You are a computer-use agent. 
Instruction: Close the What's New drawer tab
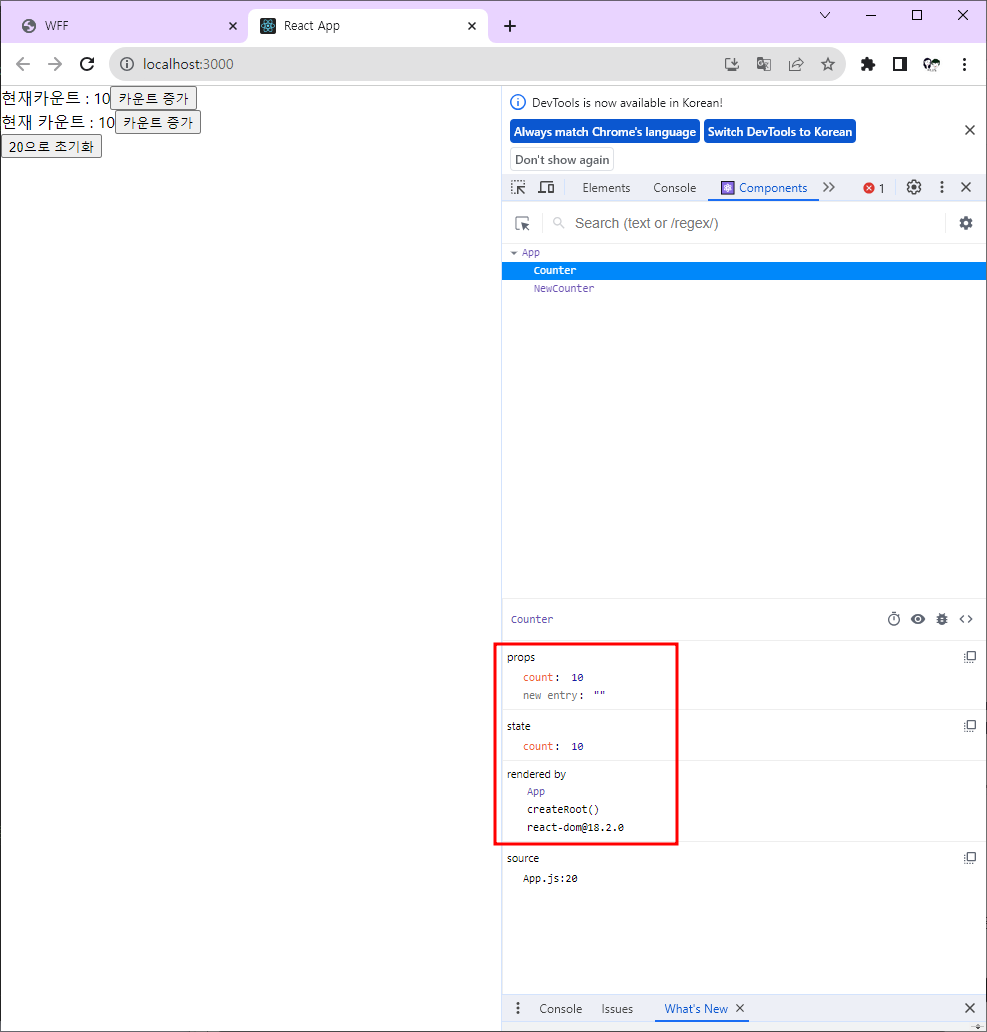click(740, 1008)
